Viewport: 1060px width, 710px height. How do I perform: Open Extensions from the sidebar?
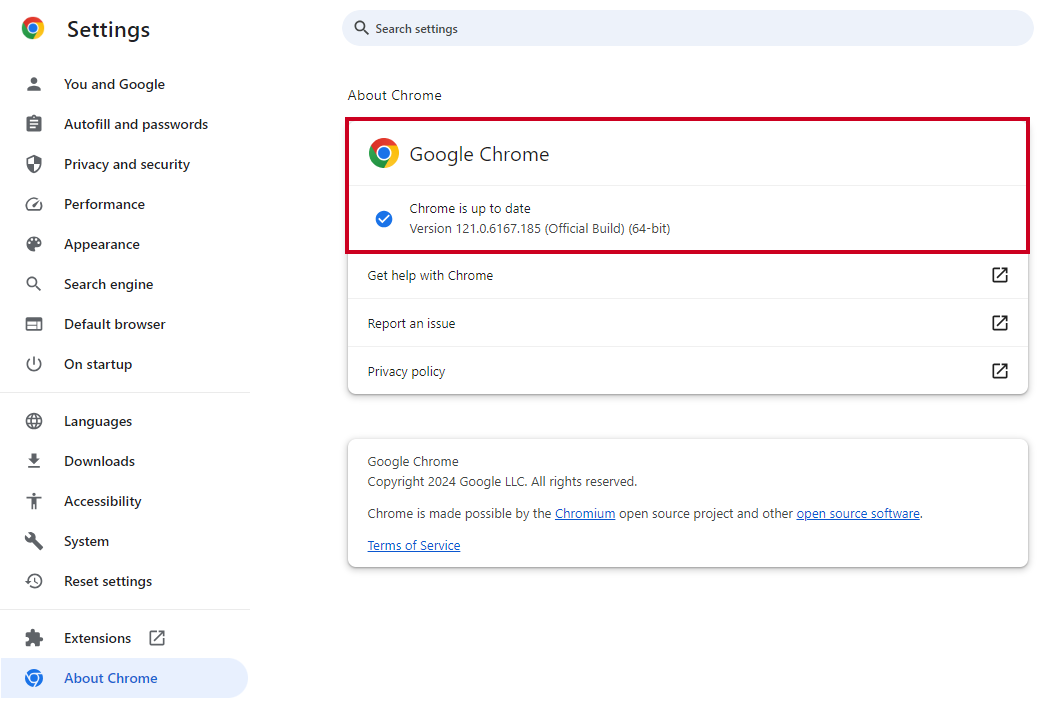click(124, 638)
